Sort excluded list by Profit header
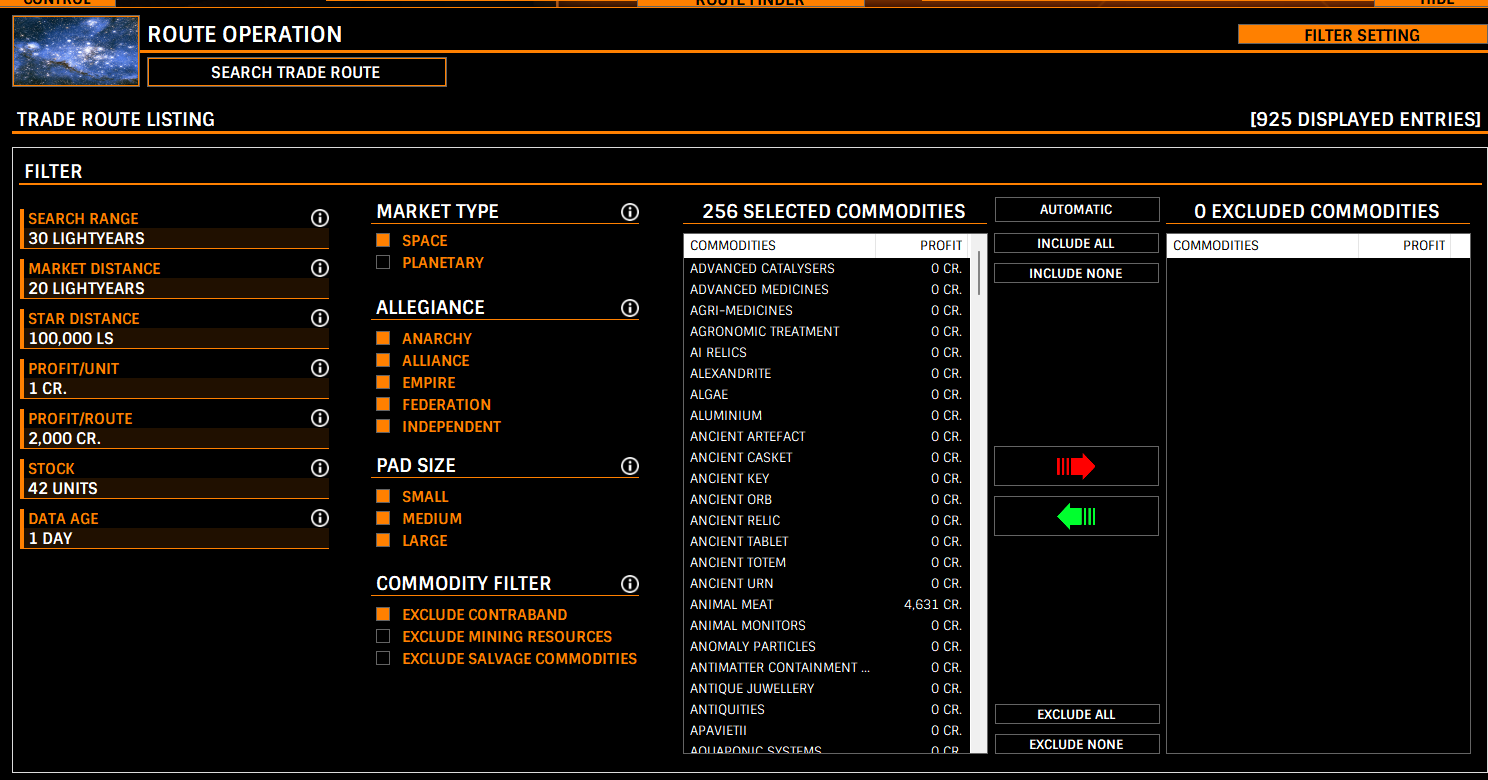This screenshot has height=780, width=1488. (1404, 245)
